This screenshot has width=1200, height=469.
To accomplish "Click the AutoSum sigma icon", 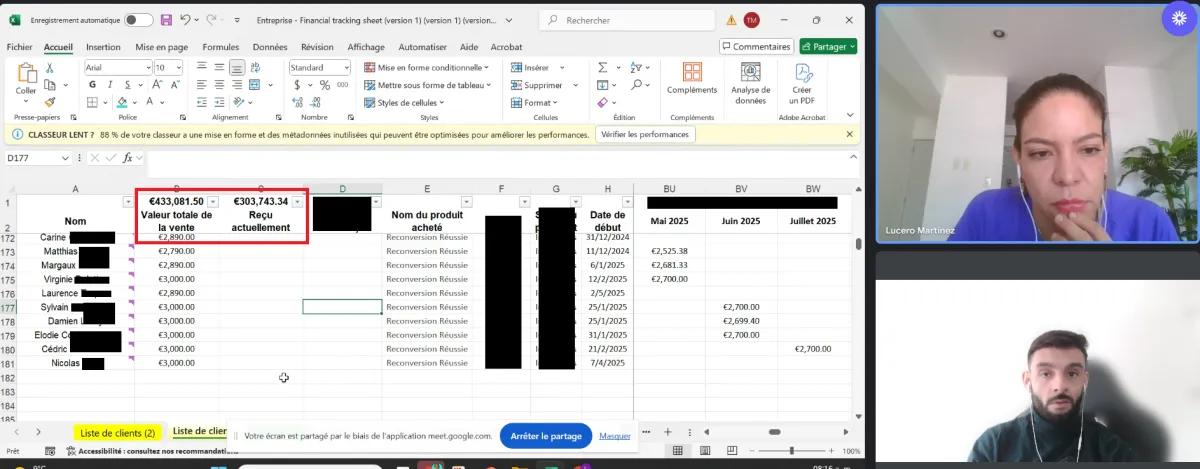I will (603, 68).
